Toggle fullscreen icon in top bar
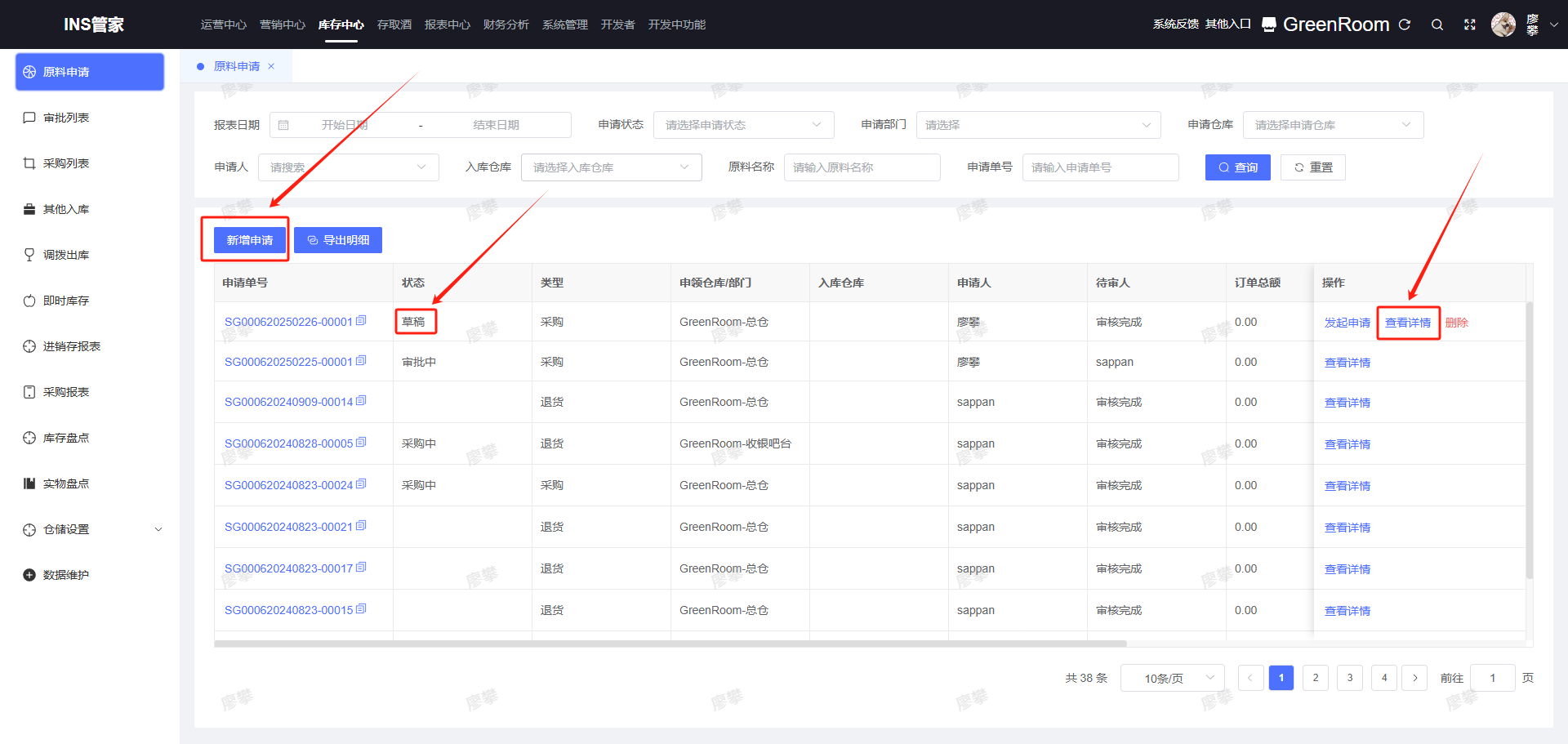The width and height of the screenshot is (1568, 744). [1470, 25]
